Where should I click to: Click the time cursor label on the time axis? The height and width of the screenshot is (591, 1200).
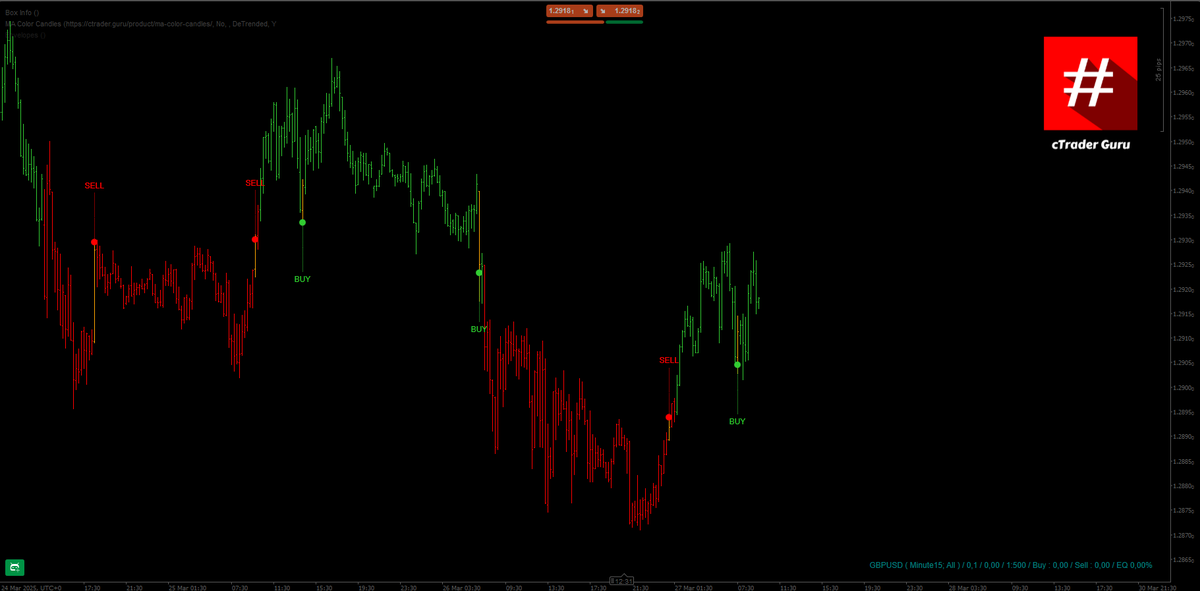pyautogui.click(x=622, y=580)
